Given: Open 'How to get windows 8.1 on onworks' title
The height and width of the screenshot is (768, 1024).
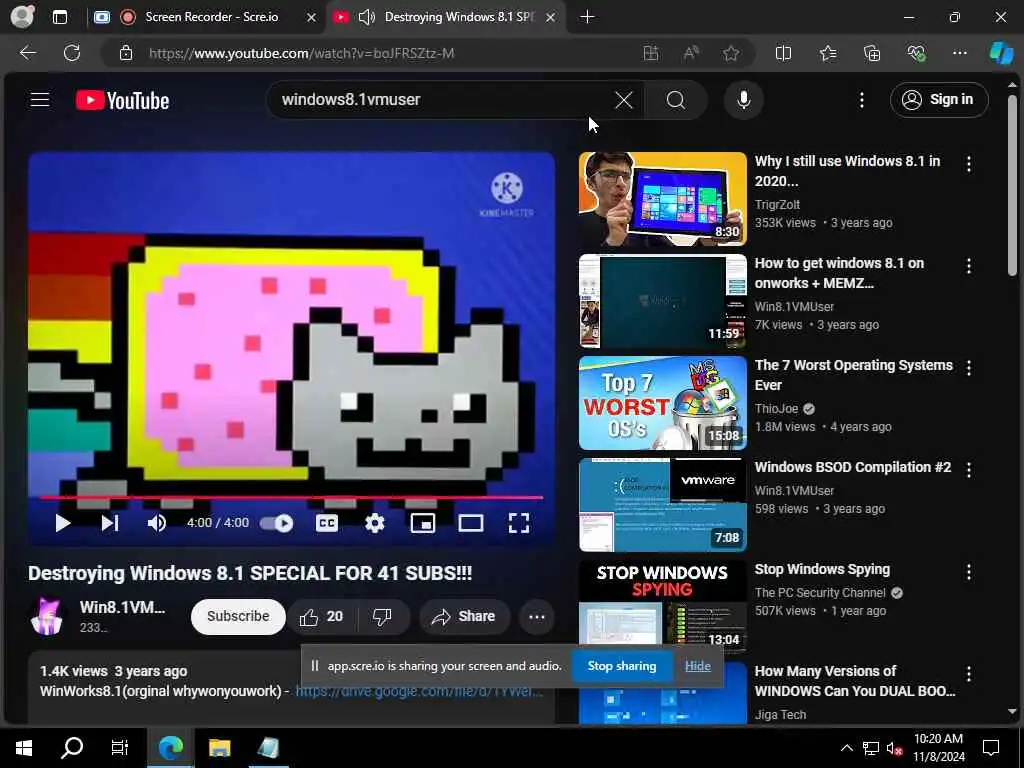Looking at the screenshot, I should [840, 273].
